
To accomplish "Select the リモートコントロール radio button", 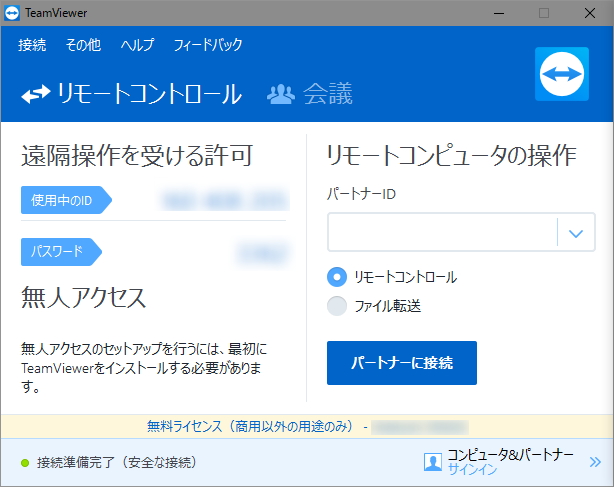I will (337, 277).
